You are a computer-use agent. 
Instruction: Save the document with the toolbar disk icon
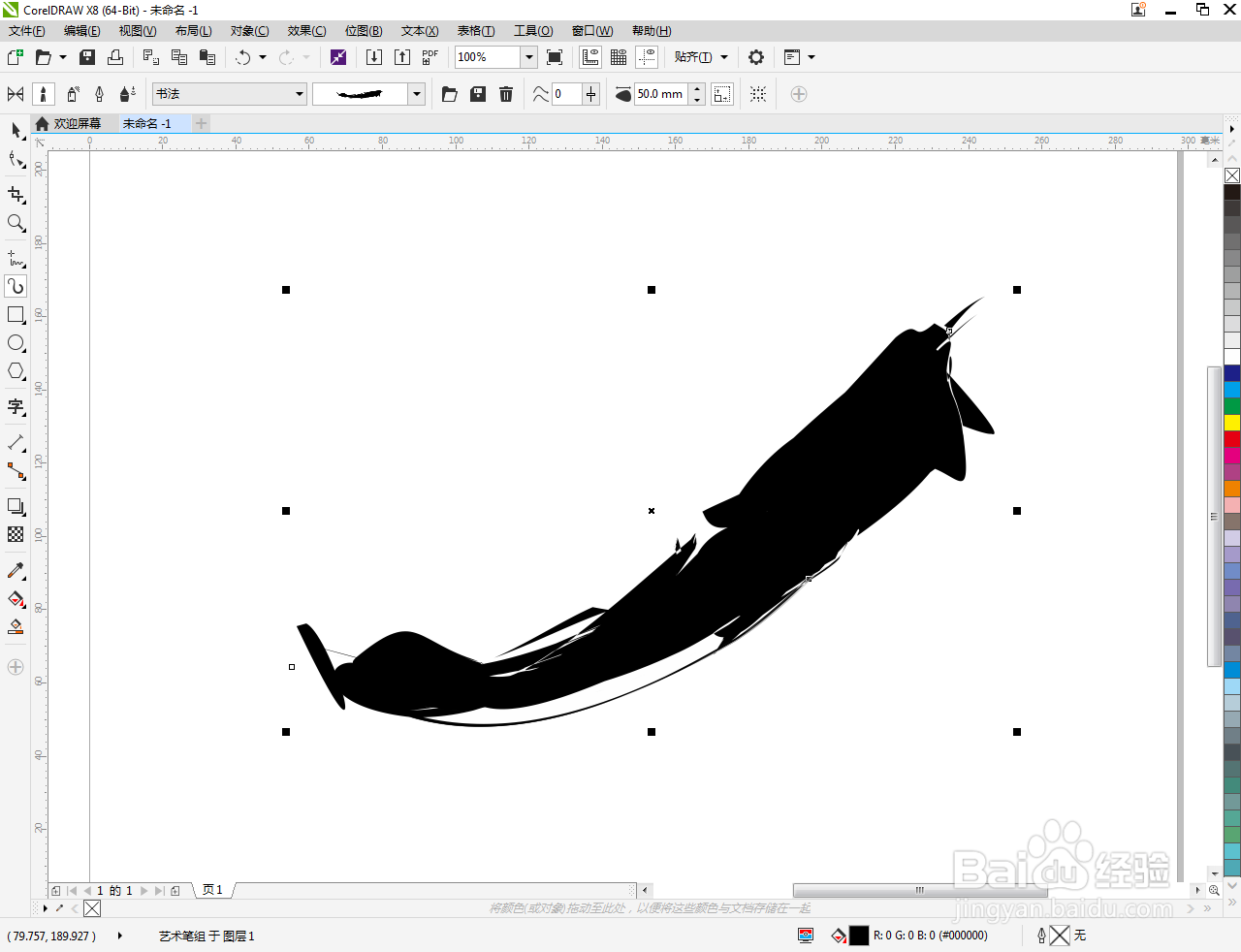tap(87, 57)
